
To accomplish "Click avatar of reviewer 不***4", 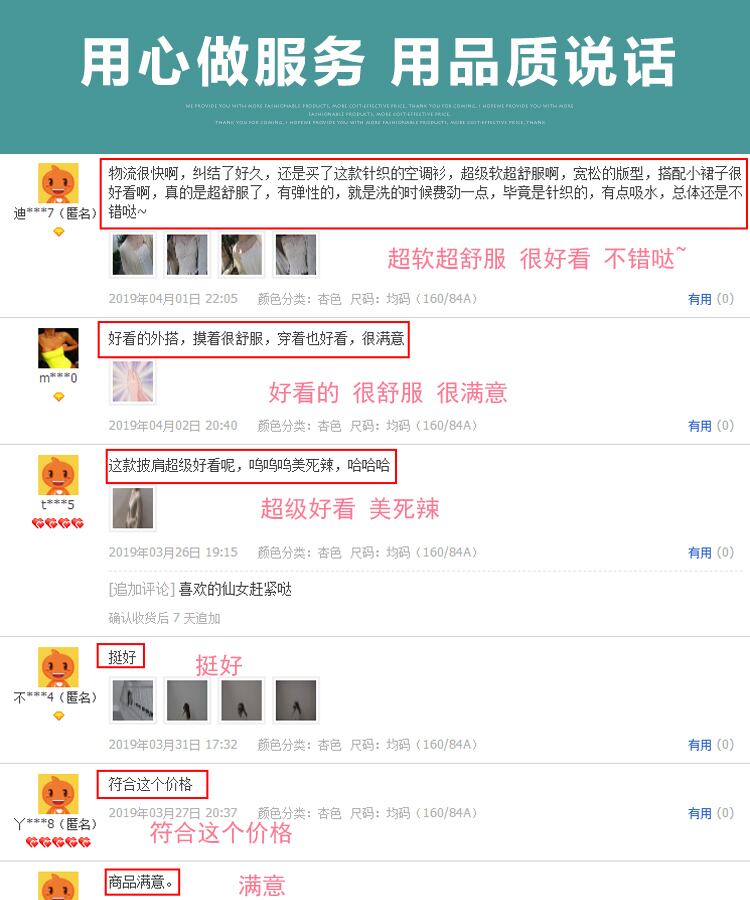I will [x=58, y=667].
